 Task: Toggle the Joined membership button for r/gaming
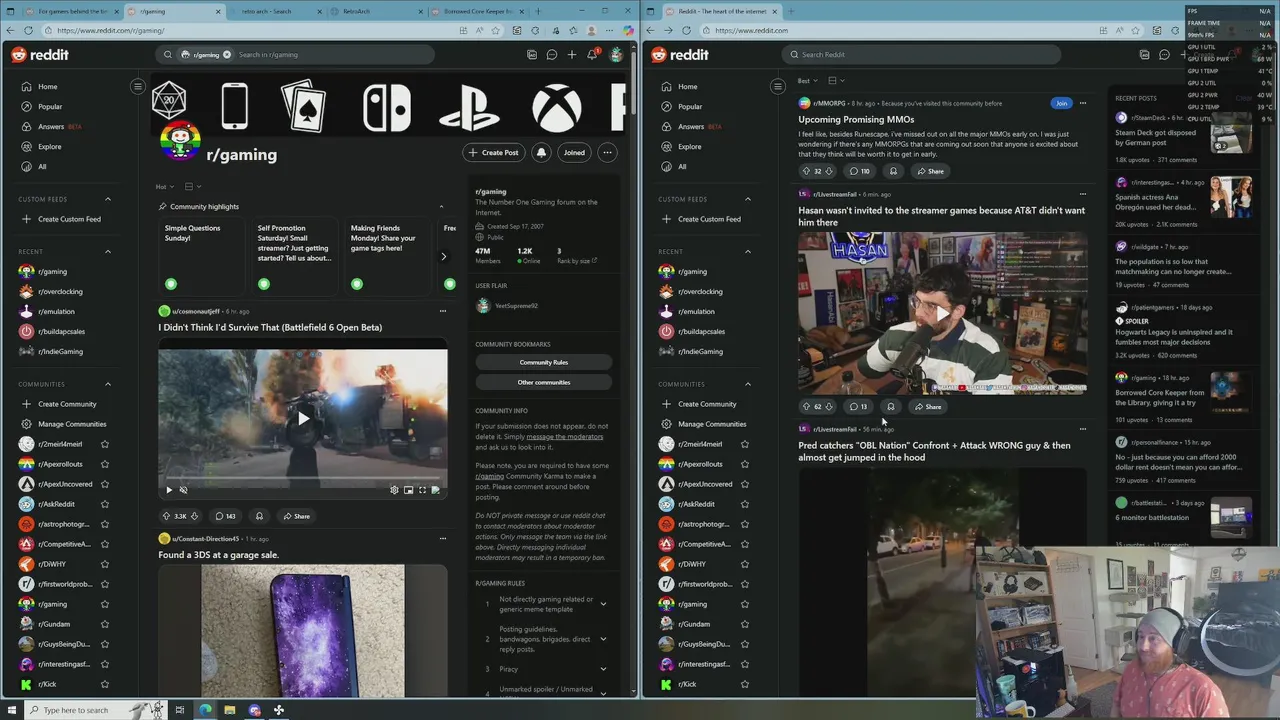pyautogui.click(x=574, y=153)
